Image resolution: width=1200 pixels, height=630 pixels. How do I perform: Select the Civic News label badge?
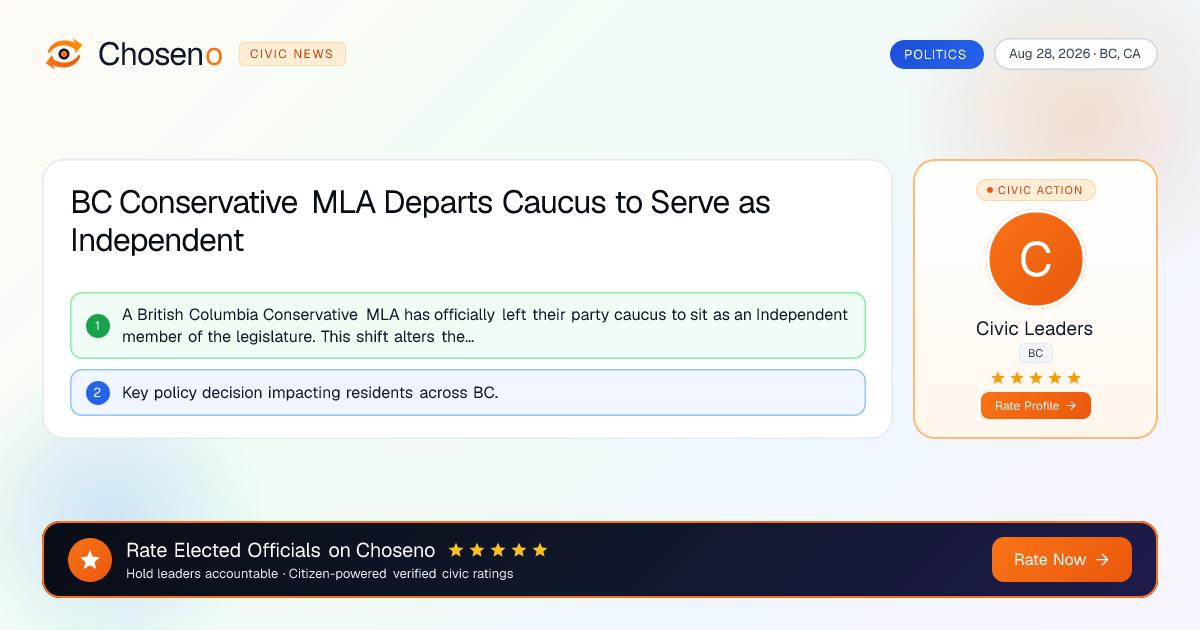pos(292,54)
